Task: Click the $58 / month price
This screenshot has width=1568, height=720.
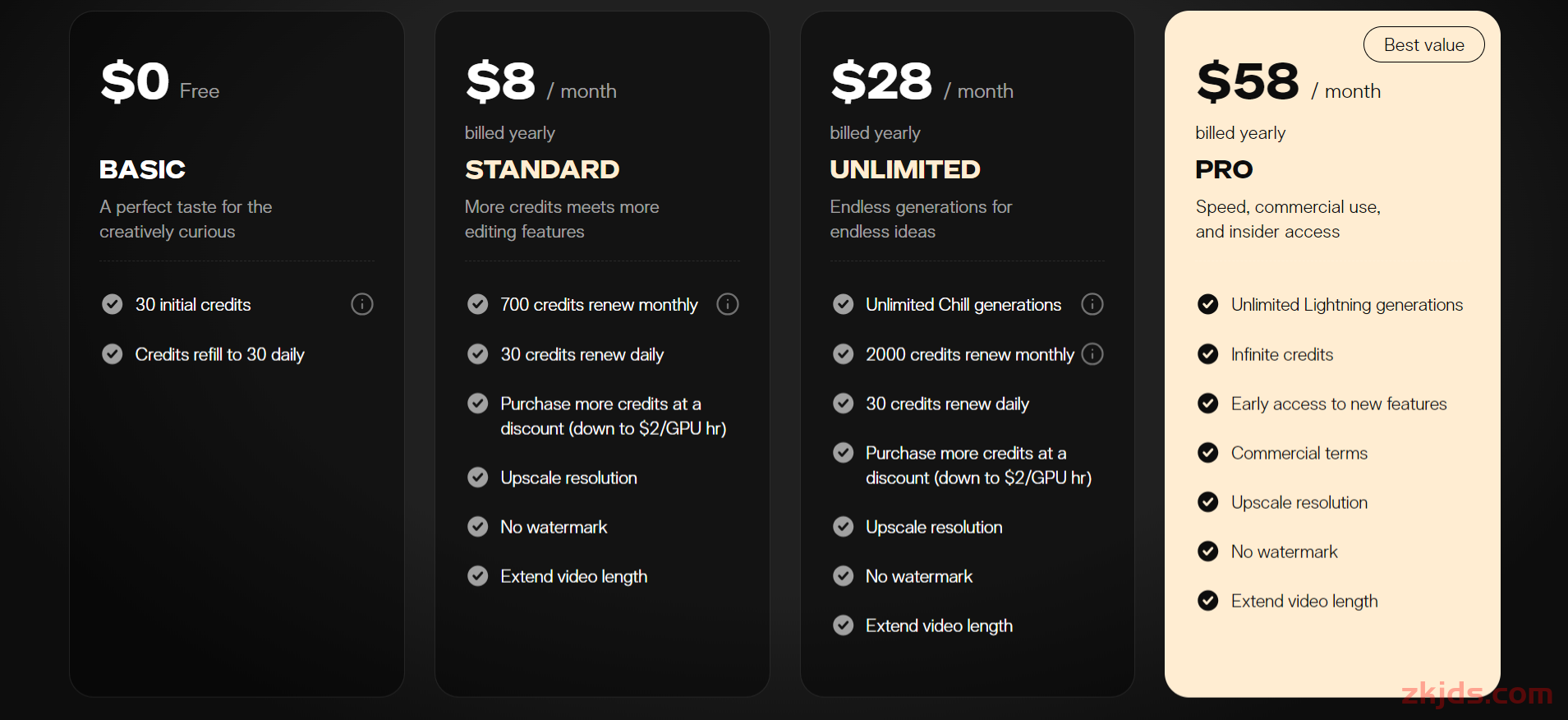Action: pyautogui.click(x=1289, y=82)
